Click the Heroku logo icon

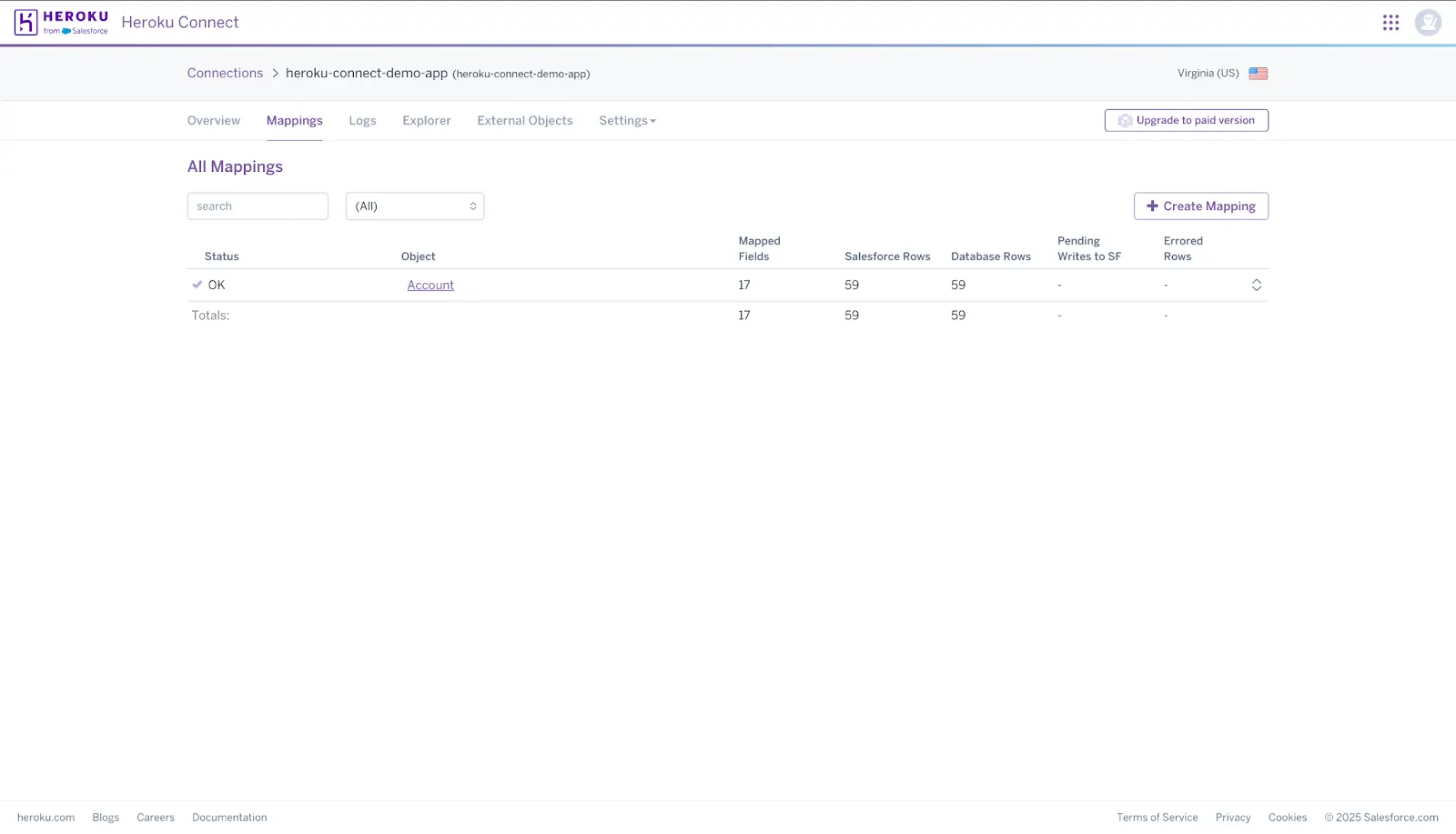tap(24, 22)
